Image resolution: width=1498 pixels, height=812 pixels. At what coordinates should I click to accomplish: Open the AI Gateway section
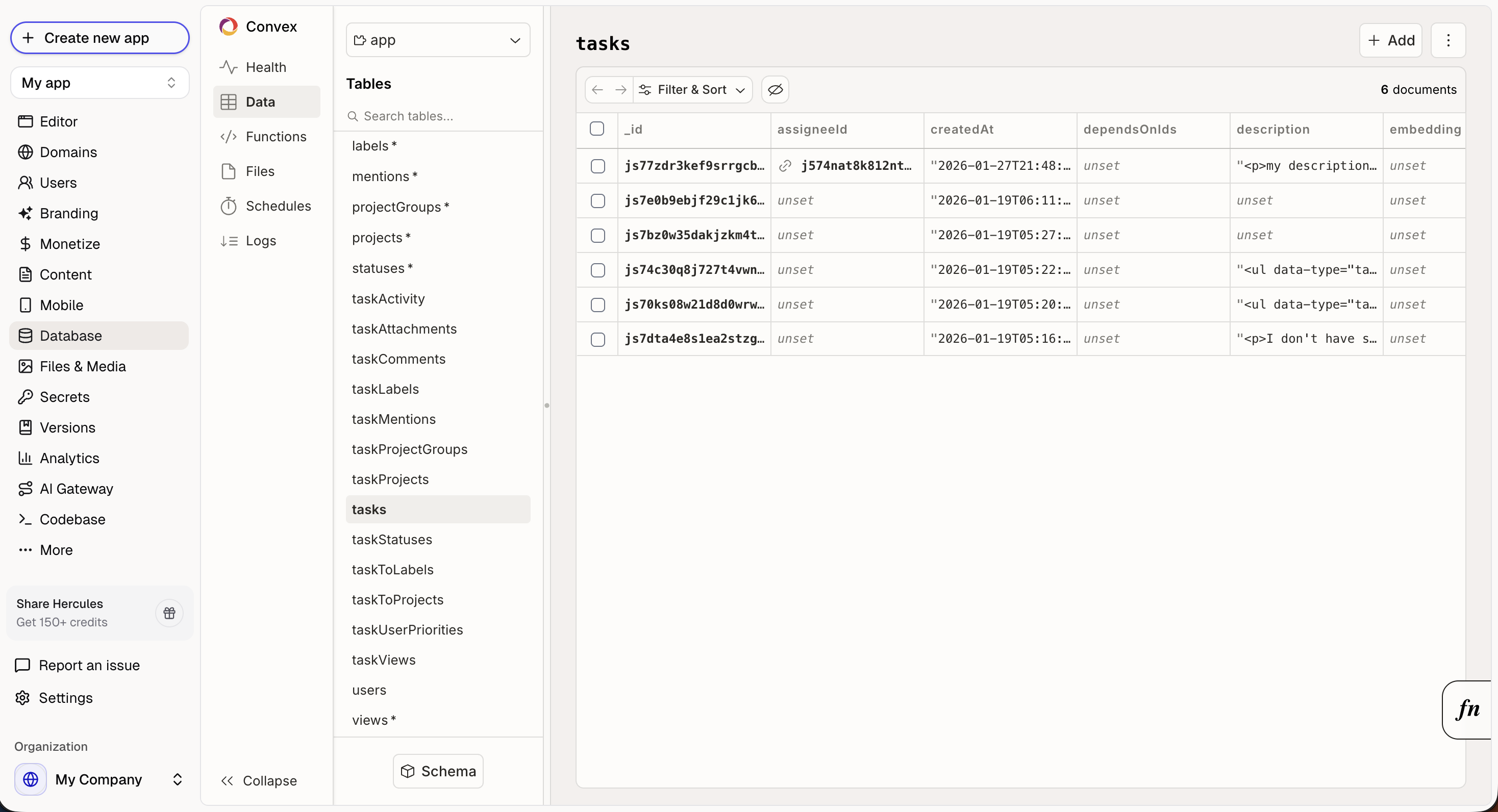(76, 489)
